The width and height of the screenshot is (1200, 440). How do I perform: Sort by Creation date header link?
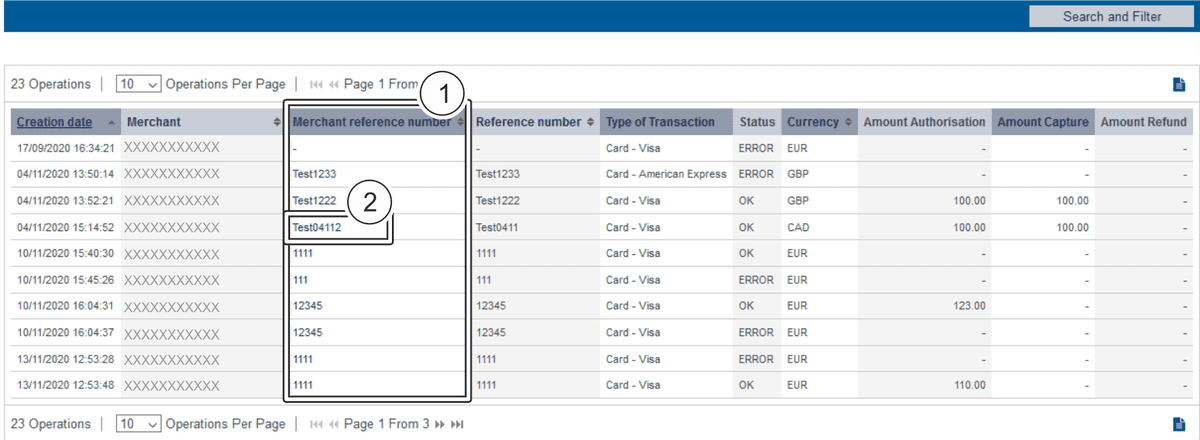click(x=54, y=122)
